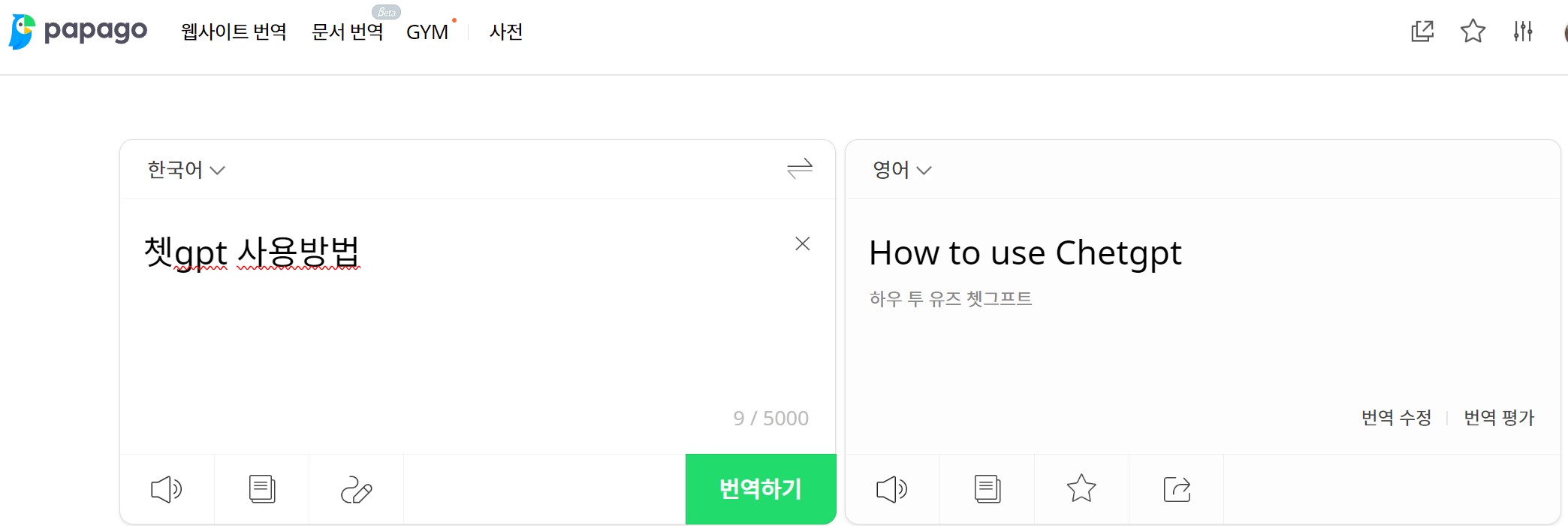The image size is (1568, 526).
Task: Go to the 사전 dictionary tab
Action: click(x=505, y=32)
